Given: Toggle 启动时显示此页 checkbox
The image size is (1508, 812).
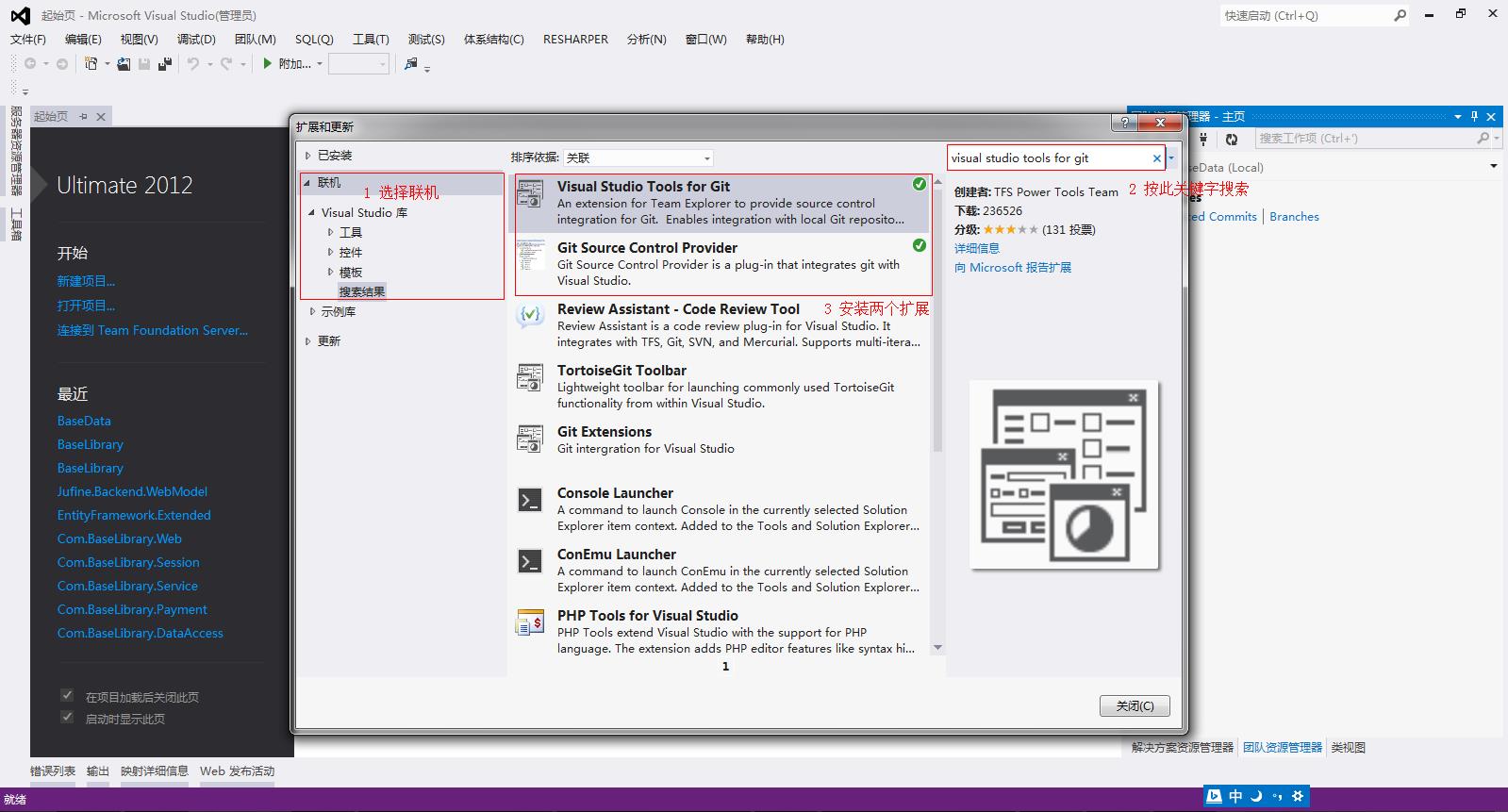Looking at the screenshot, I should 67,717.
